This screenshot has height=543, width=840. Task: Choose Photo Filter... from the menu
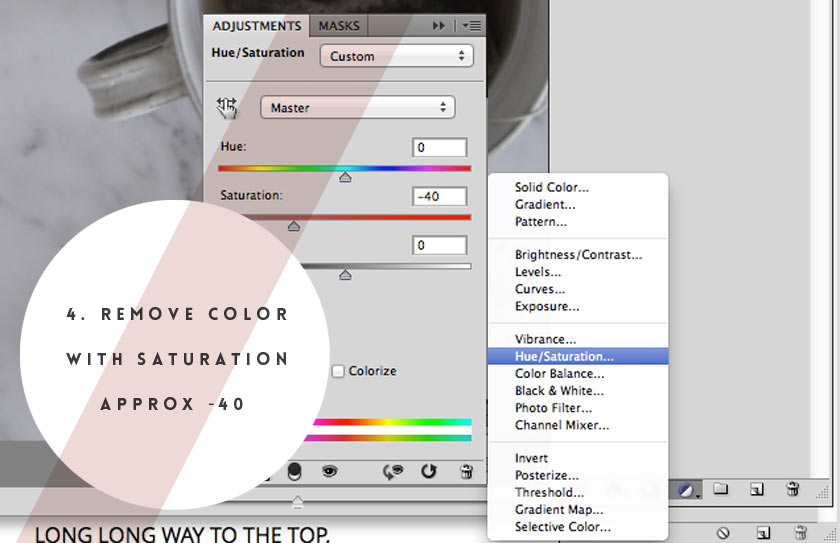coord(578,408)
